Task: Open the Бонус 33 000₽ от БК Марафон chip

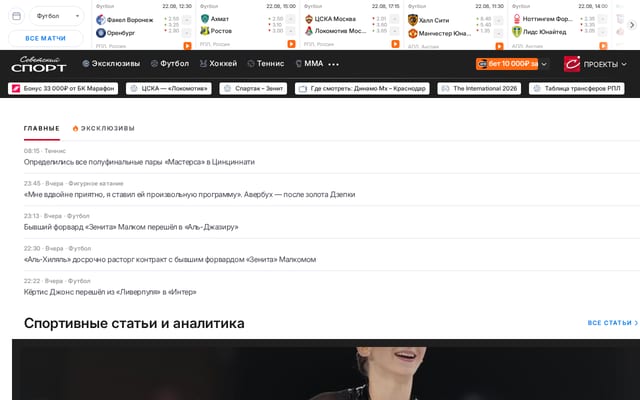Action: click(63, 89)
